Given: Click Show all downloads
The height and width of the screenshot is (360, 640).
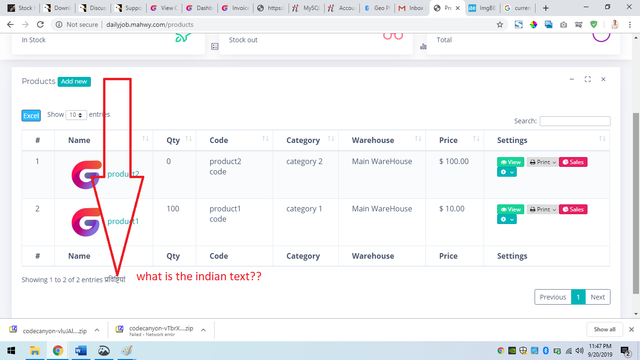Looking at the screenshot, I should [x=604, y=329].
